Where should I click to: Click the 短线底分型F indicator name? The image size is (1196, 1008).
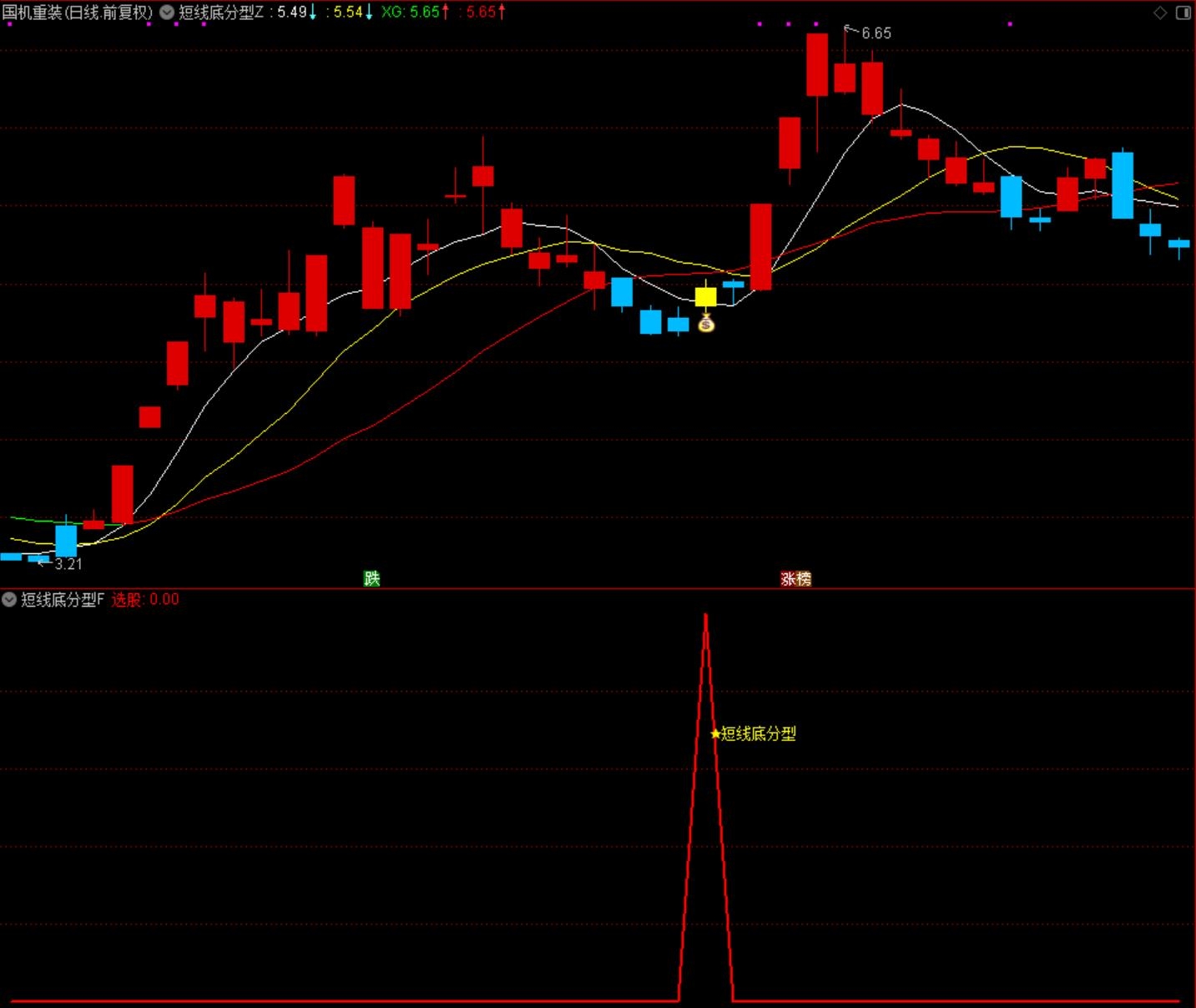point(63,599)
